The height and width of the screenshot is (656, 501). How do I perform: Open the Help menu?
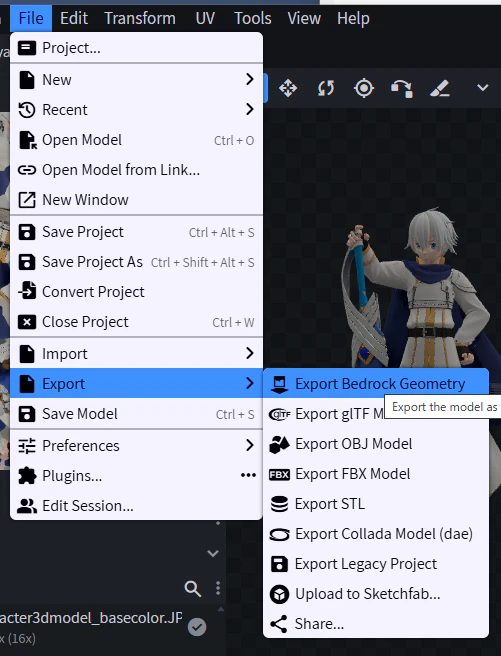353,18
